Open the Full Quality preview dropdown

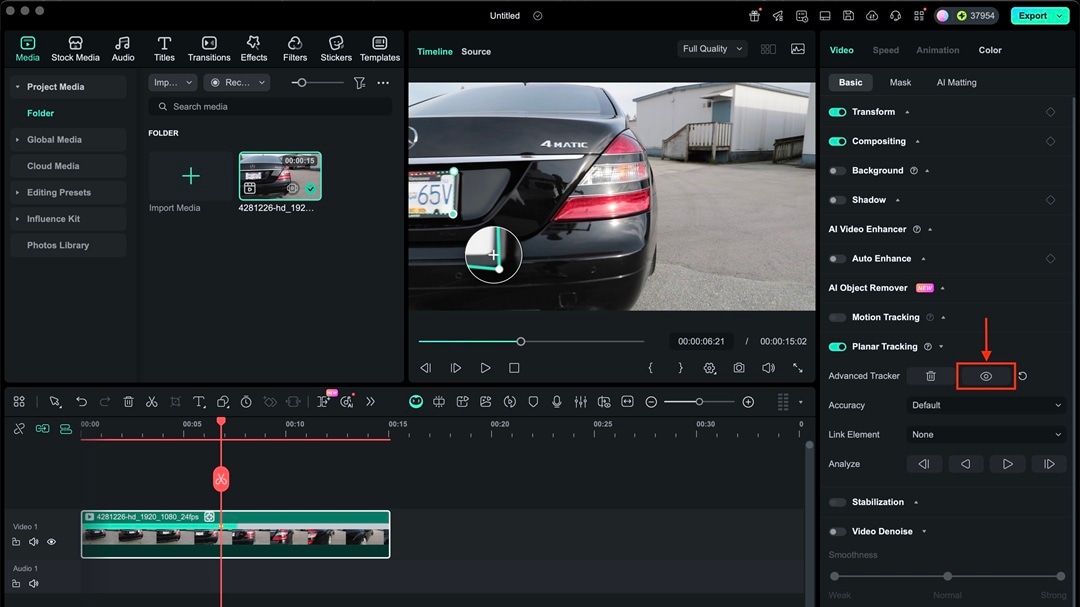(x=712, y=49)
